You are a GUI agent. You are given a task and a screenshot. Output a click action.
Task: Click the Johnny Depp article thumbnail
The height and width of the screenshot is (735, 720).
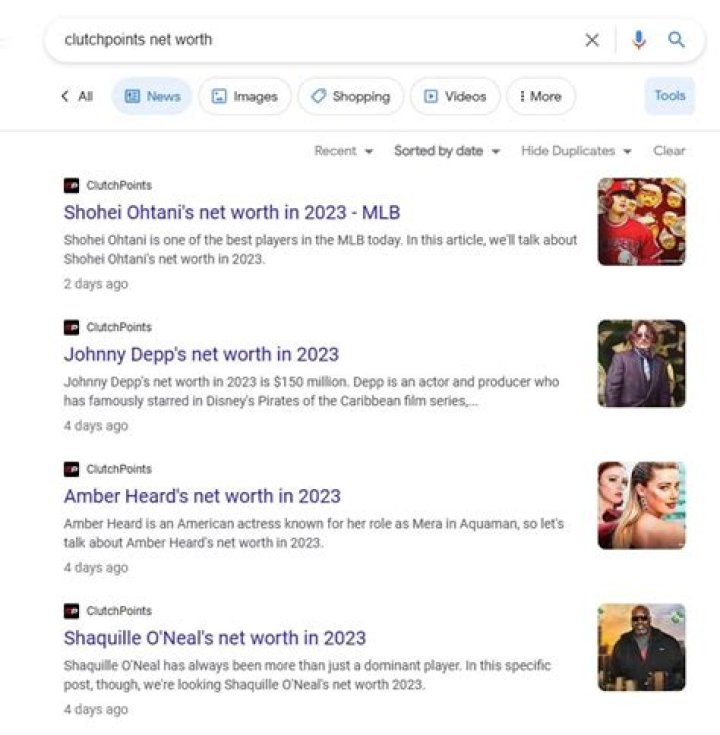point(641,363)
